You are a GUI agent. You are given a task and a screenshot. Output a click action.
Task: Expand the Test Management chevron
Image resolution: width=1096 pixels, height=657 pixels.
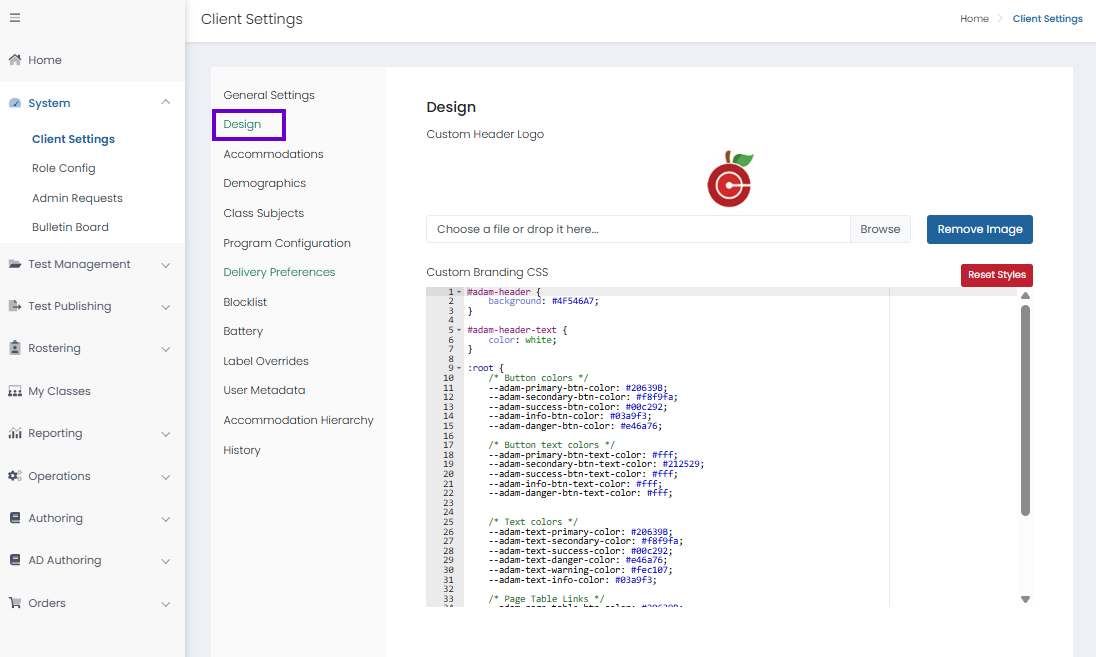166,265
